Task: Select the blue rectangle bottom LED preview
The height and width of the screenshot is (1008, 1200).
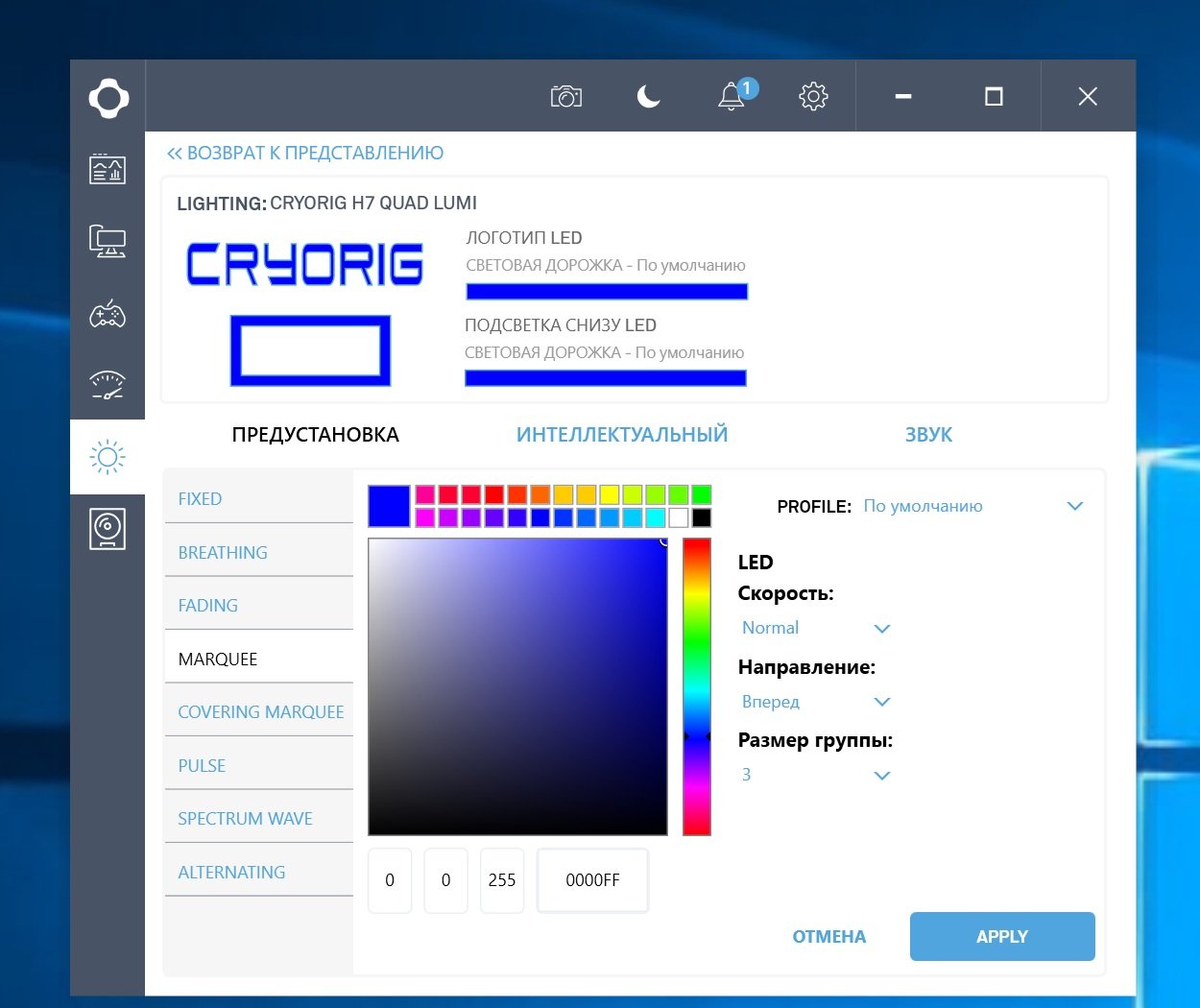Action: [x=310, y=350]
